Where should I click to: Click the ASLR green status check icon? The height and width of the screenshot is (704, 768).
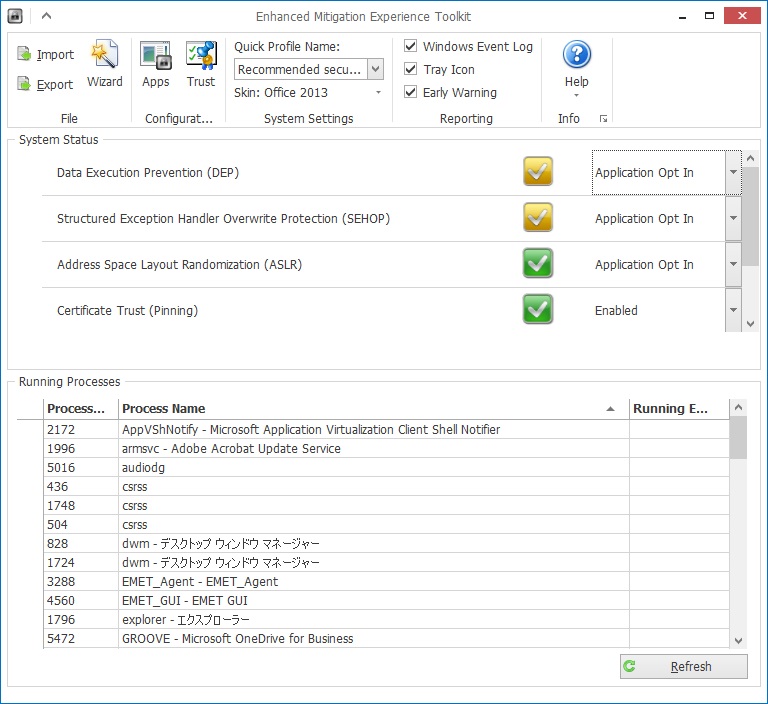pyautogui.click(x=538, y=263)
